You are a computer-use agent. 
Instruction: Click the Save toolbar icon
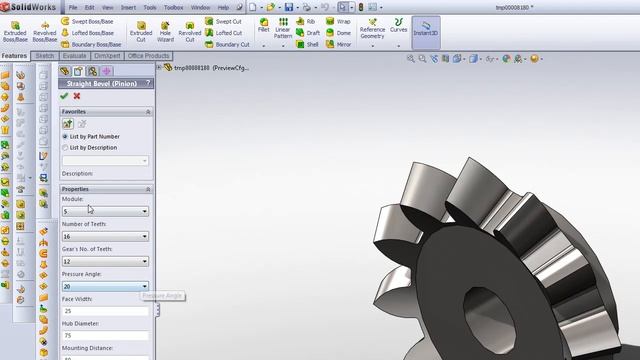(x=289, y=7)
